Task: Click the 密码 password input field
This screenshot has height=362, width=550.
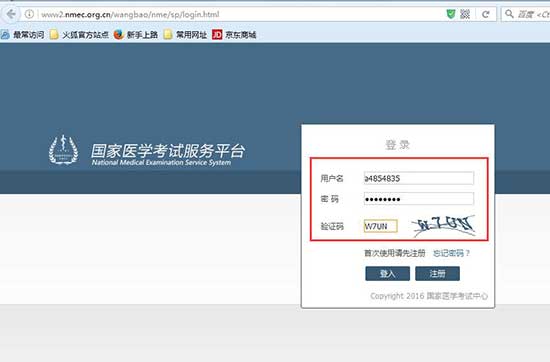Action: pos(419,199)
